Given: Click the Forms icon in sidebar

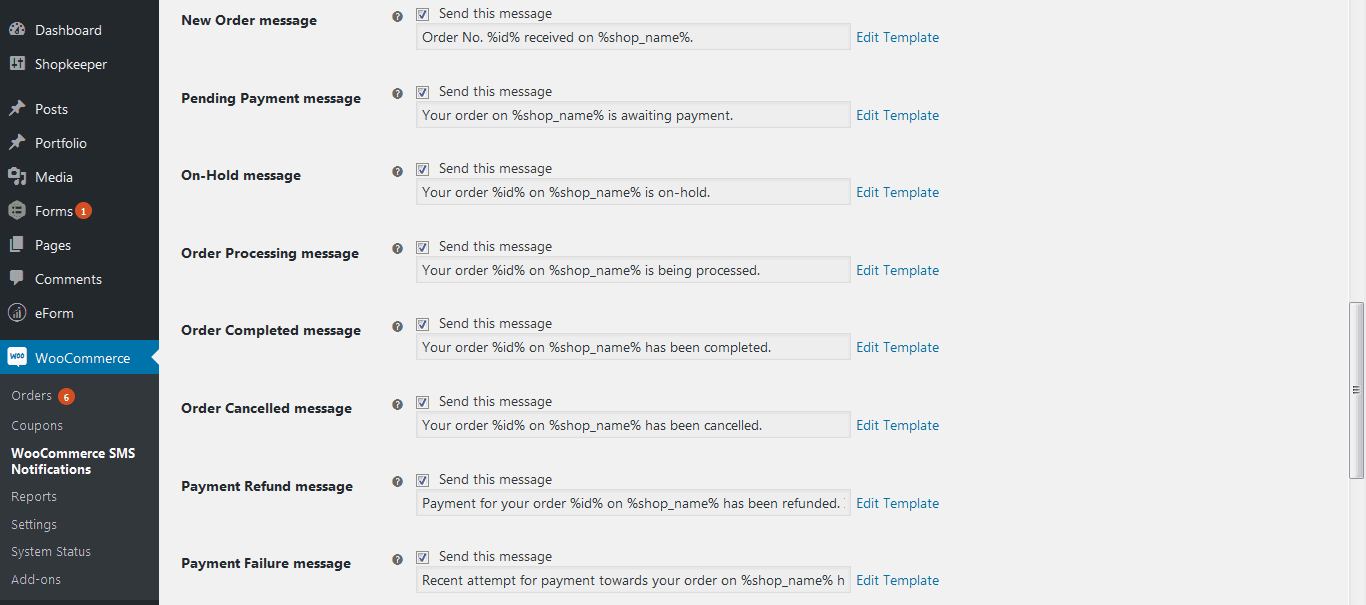Looking at the screenshot, I should tap(17, 211).
